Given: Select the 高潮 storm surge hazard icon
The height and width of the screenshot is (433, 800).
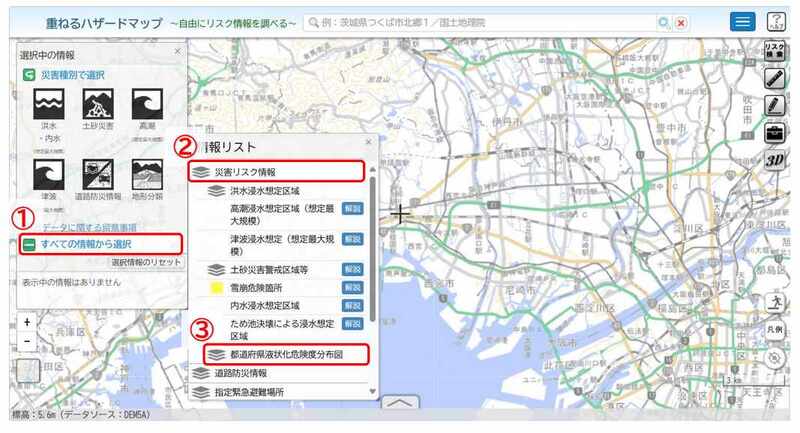Looking at the screenshot, I should [147, 104].
